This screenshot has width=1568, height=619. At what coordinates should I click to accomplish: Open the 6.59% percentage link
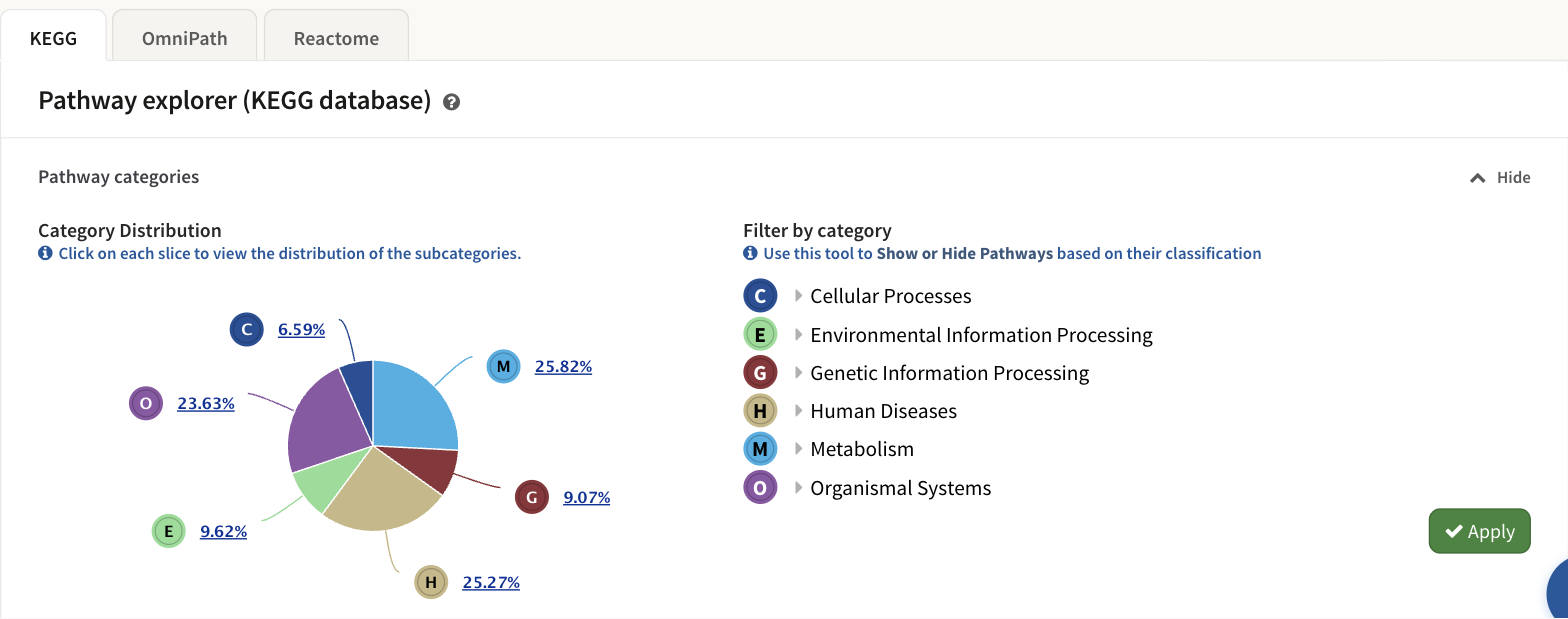click(301, 329)
